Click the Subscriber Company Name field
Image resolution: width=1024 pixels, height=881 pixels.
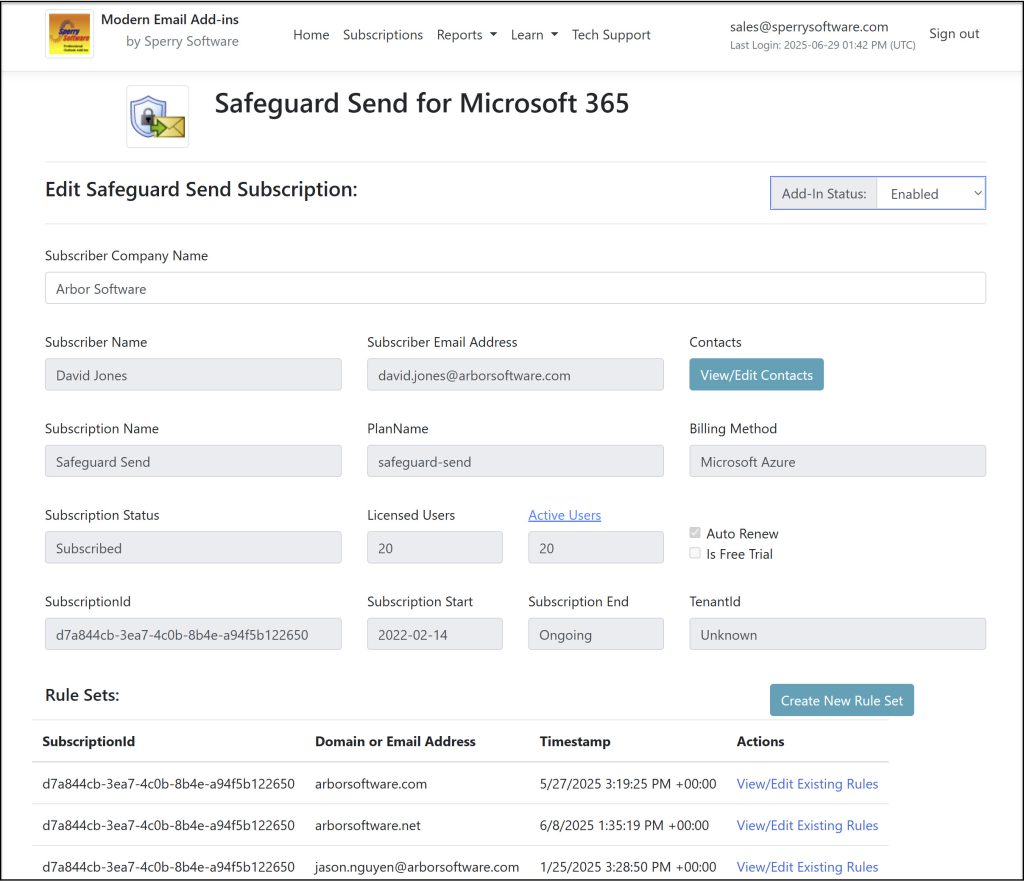tap(515, 289)
